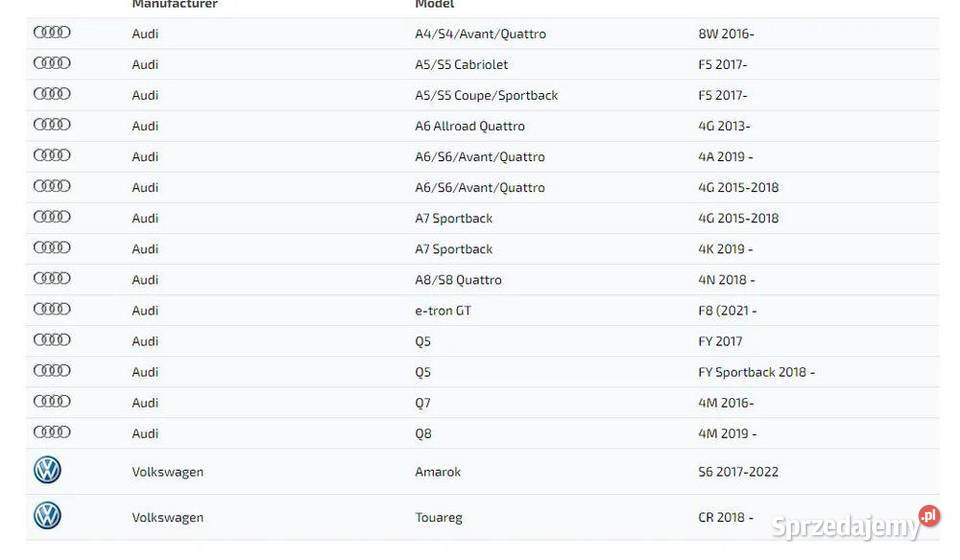Click Audi logo next to e-tron GT
960x560 pixels.
52,309
